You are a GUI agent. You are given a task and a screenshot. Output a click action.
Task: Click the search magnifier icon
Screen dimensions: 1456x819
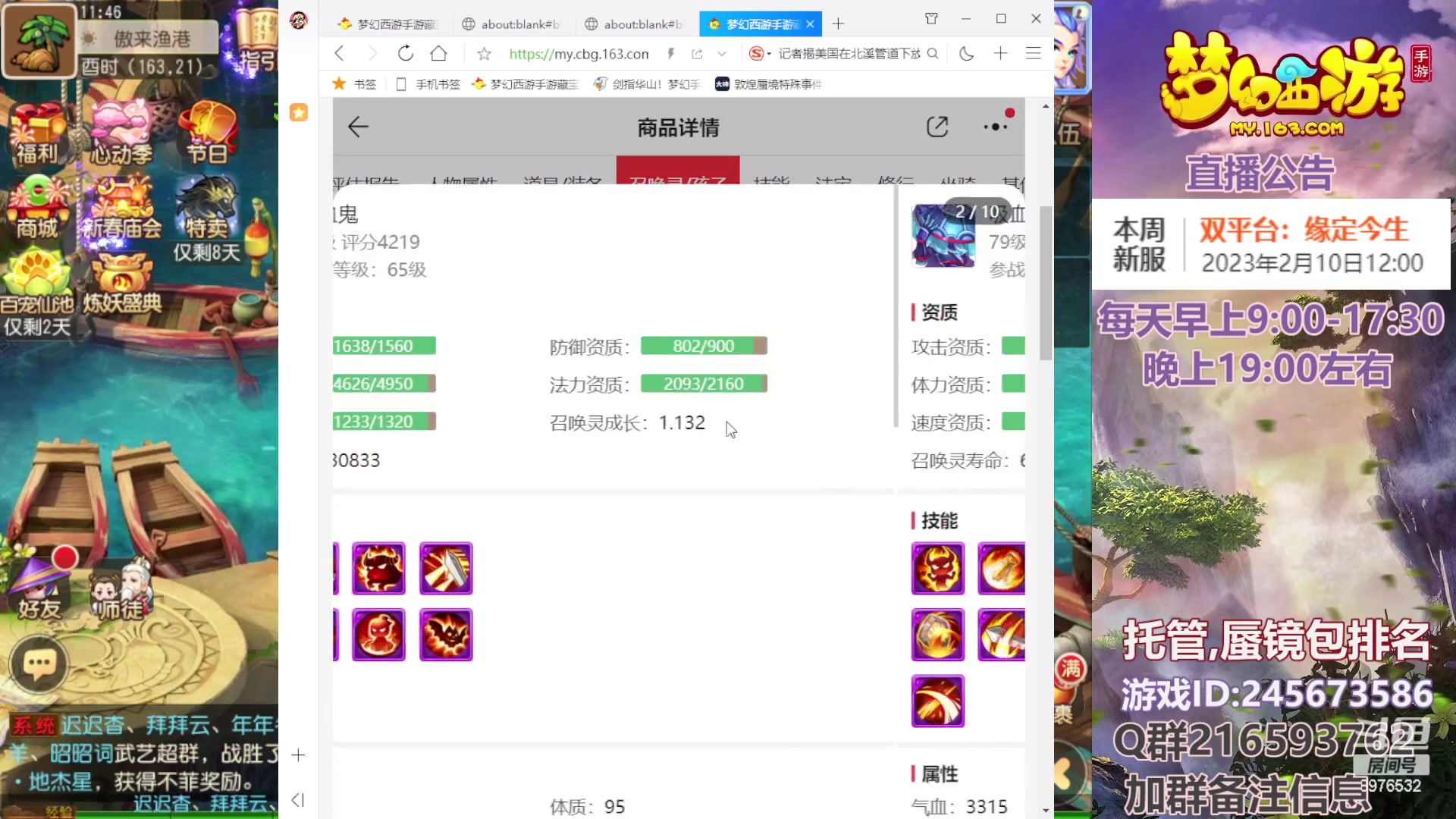(933, 53)
